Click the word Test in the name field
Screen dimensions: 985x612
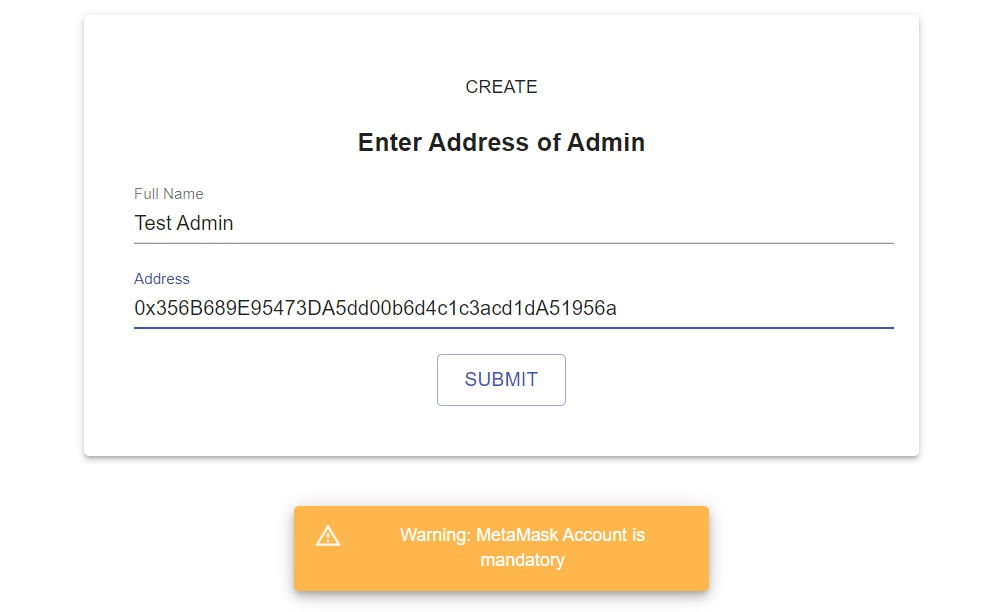tap(152, 223)
